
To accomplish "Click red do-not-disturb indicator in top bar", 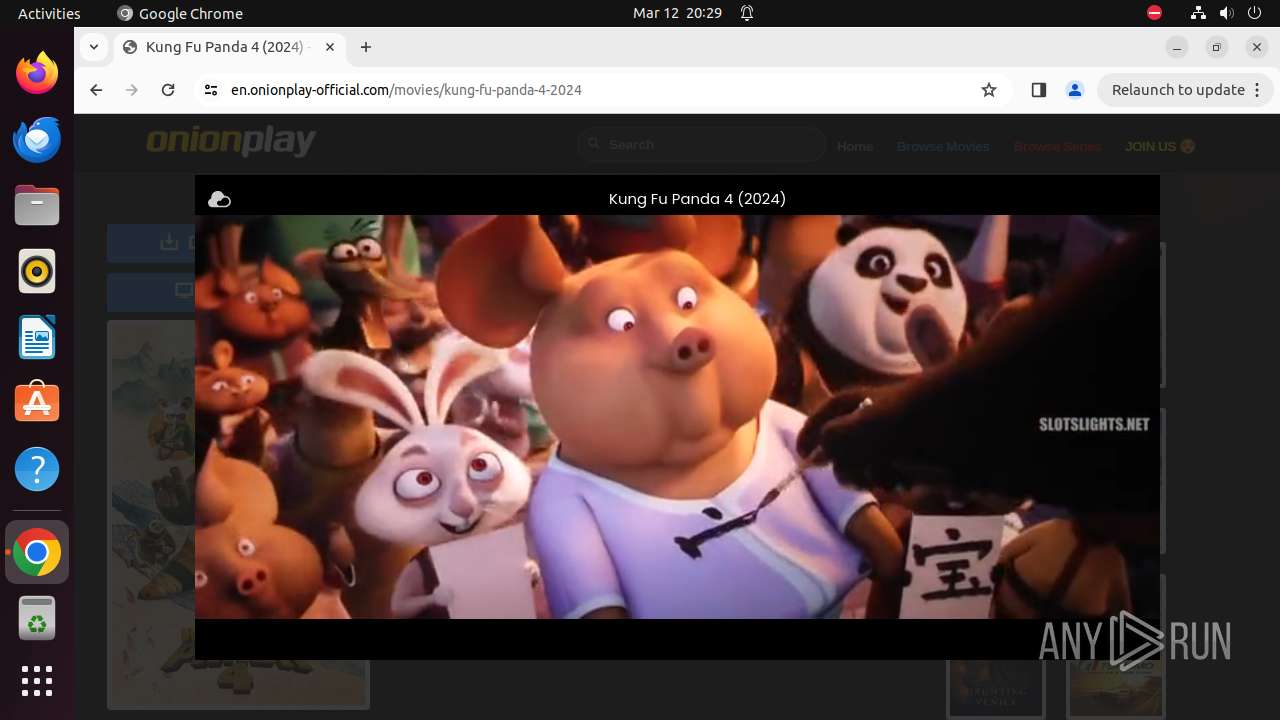I will pyautogui.click(x=1154, y=13).
